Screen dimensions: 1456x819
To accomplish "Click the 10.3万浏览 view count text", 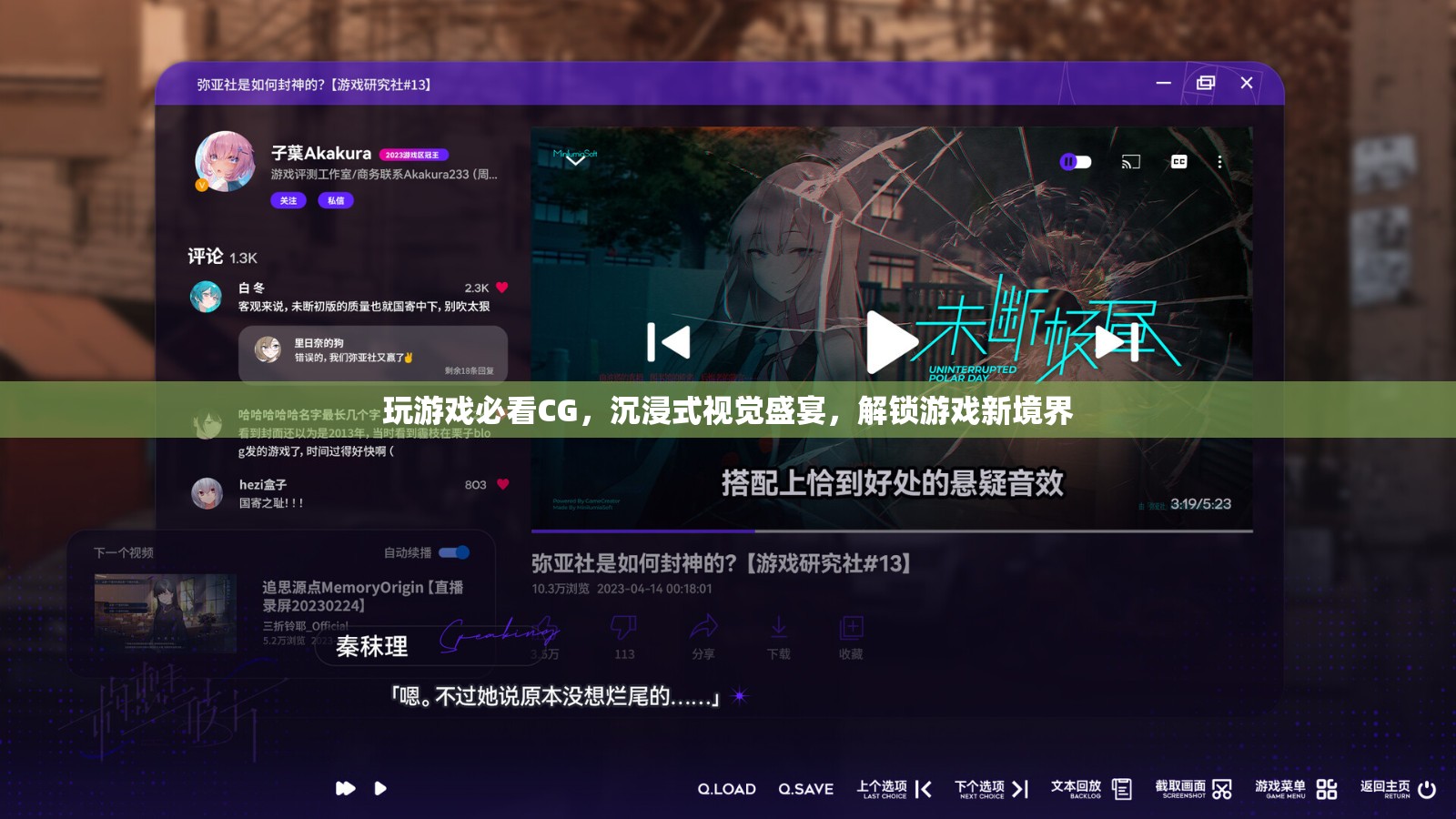I will pos(561,589).
